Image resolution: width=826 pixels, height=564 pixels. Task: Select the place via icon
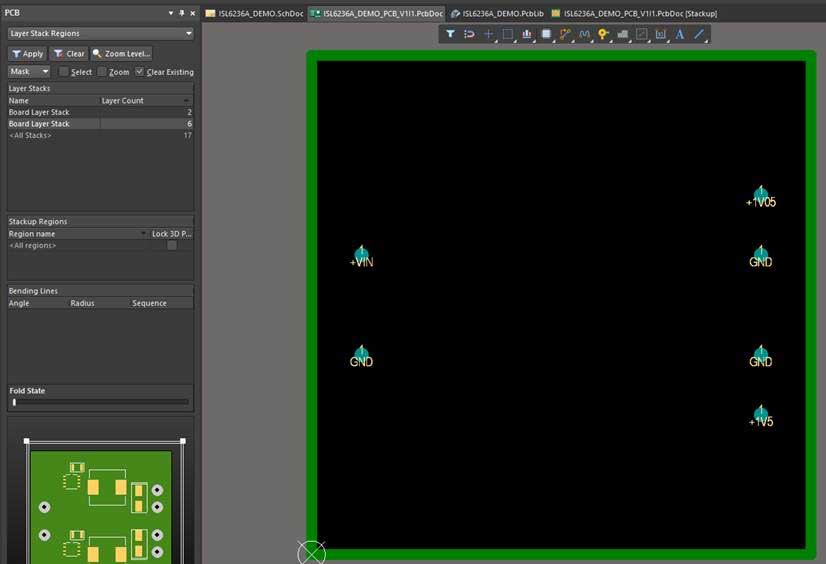click(603, 34)
